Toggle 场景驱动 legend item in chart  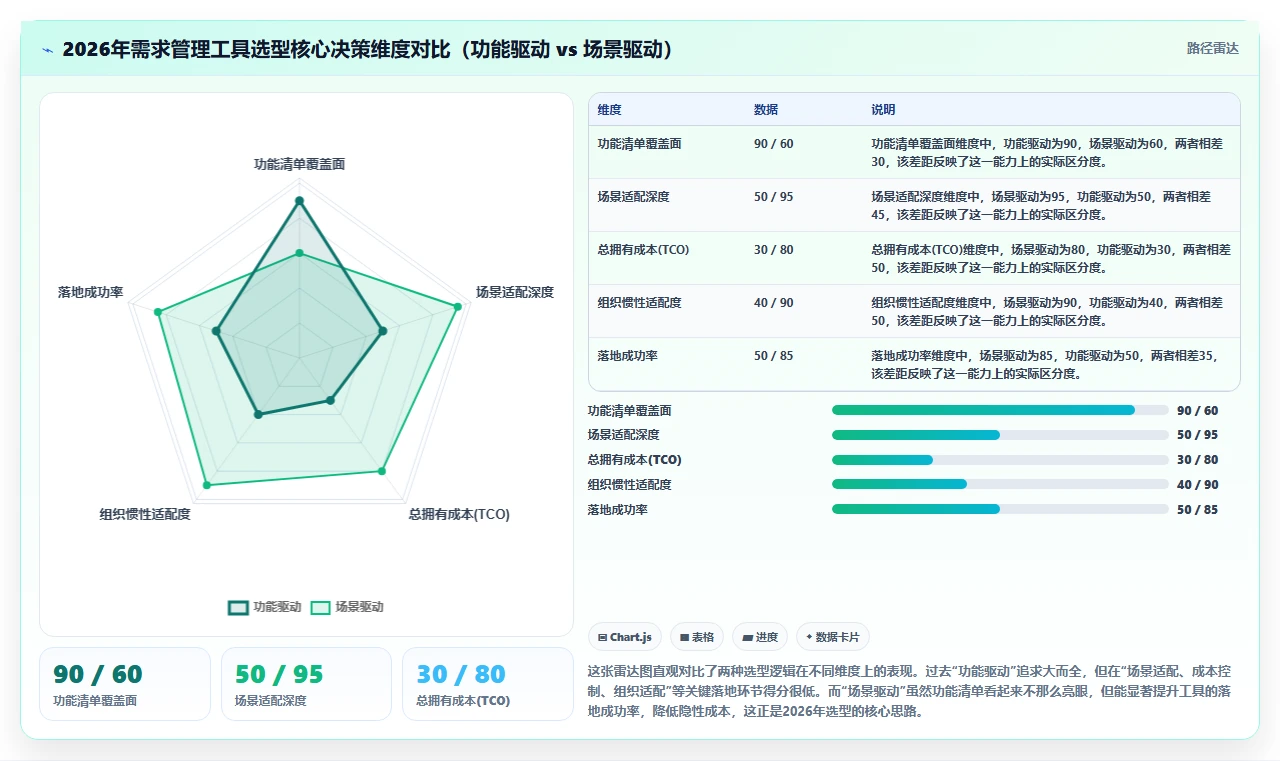(347, 607)
